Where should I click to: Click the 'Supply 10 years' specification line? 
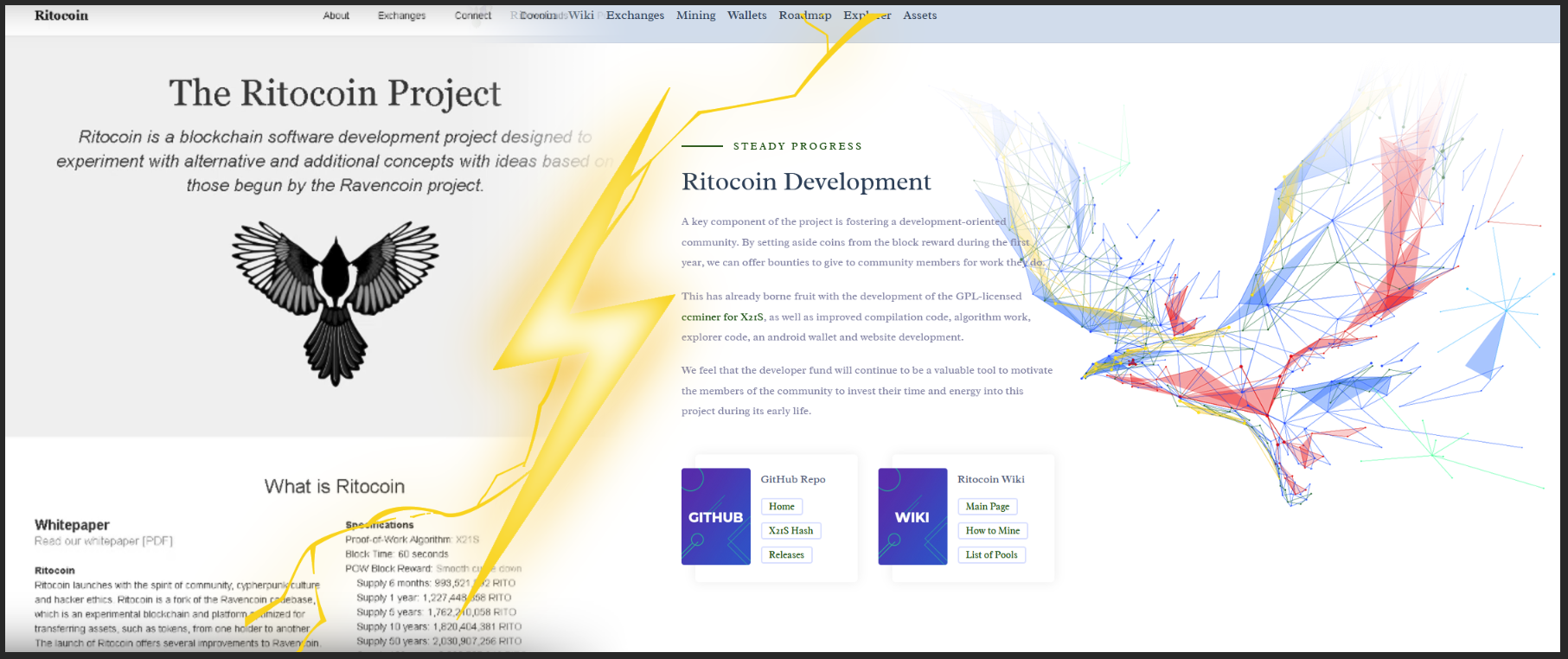(x=439, y=627)
